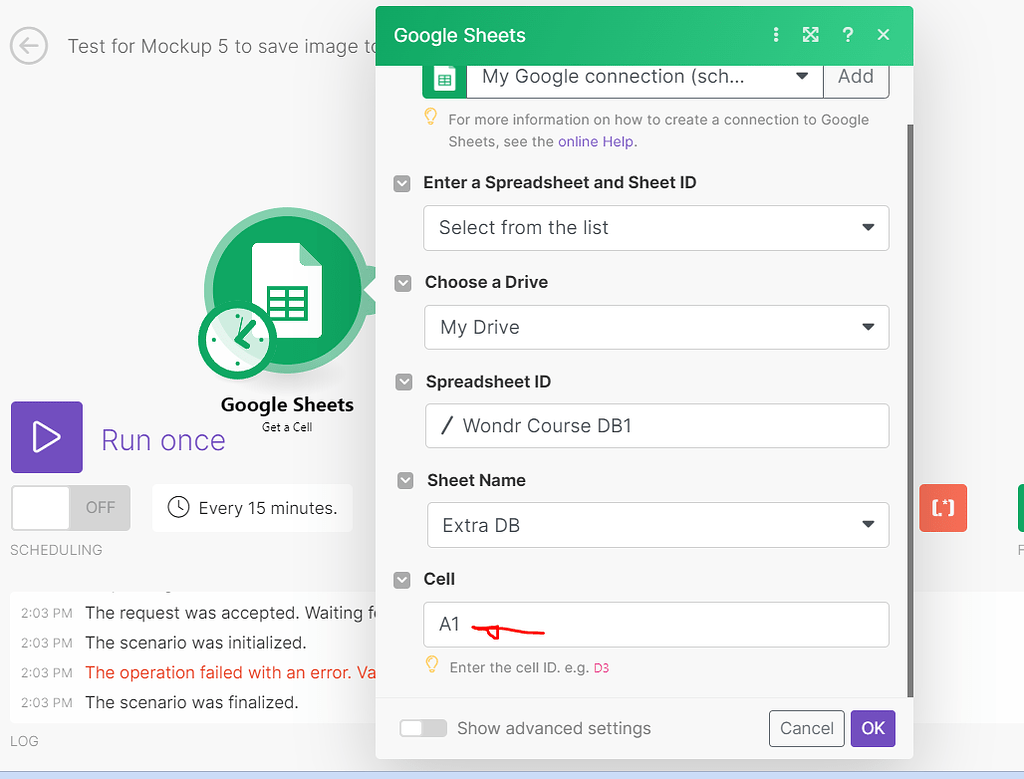The height and width of the screenshot is (779, 1024).
Task: Expand the Sheet Name dropdown showing Extra DB
Action: pos(656,525)
